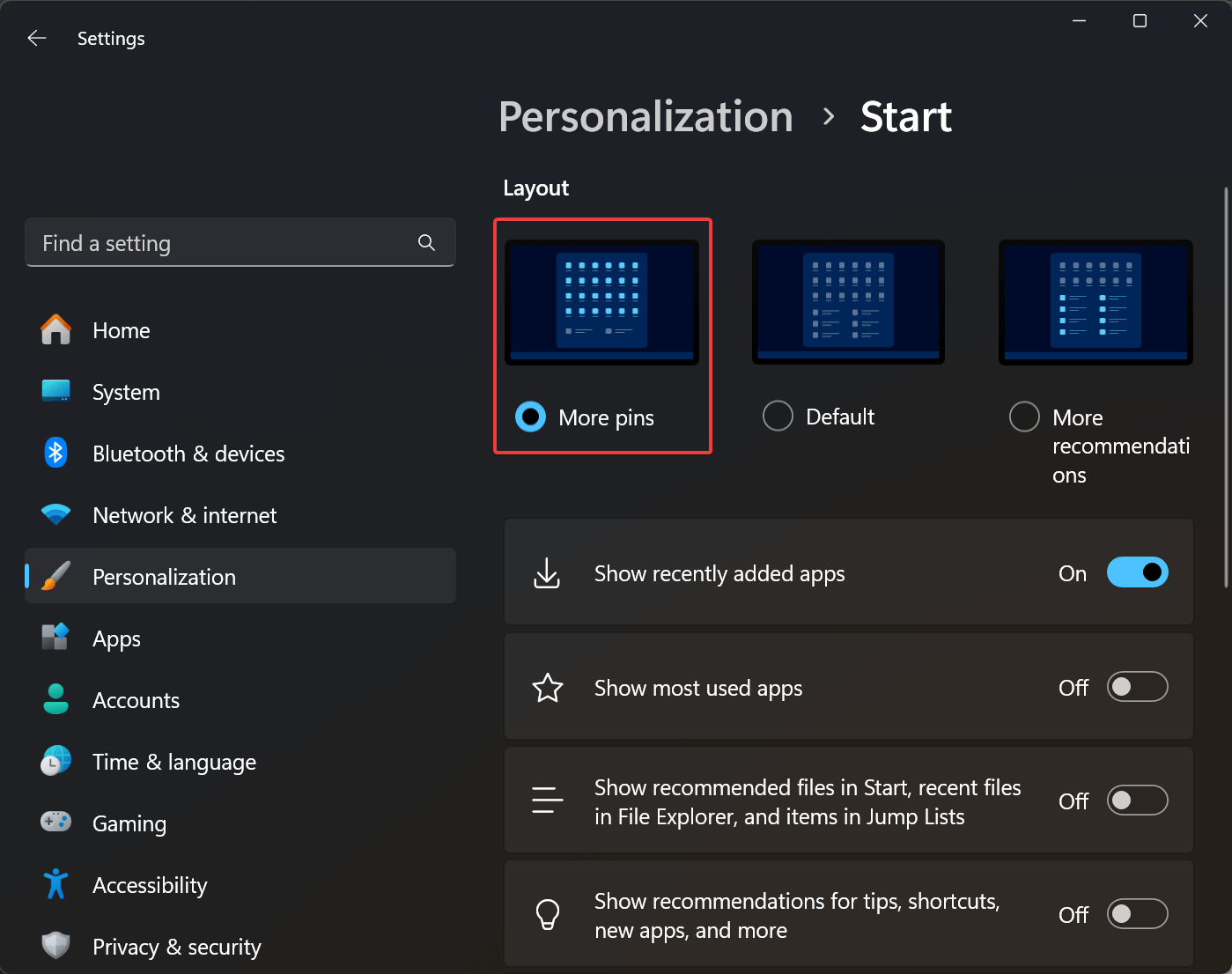
Task: Click the search magnifier icon
Action: 426,242
